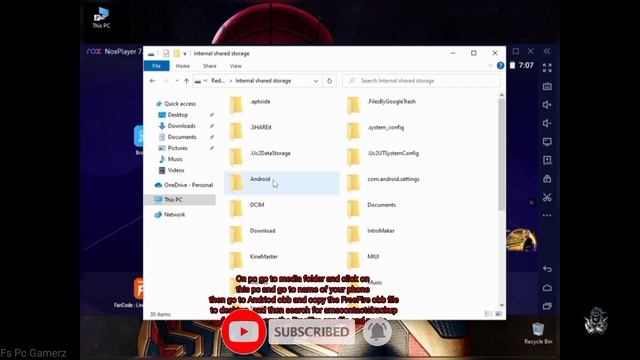Click NoxPlayer fullscreen icon
The image size is (640, 360).
pos(547,68)
